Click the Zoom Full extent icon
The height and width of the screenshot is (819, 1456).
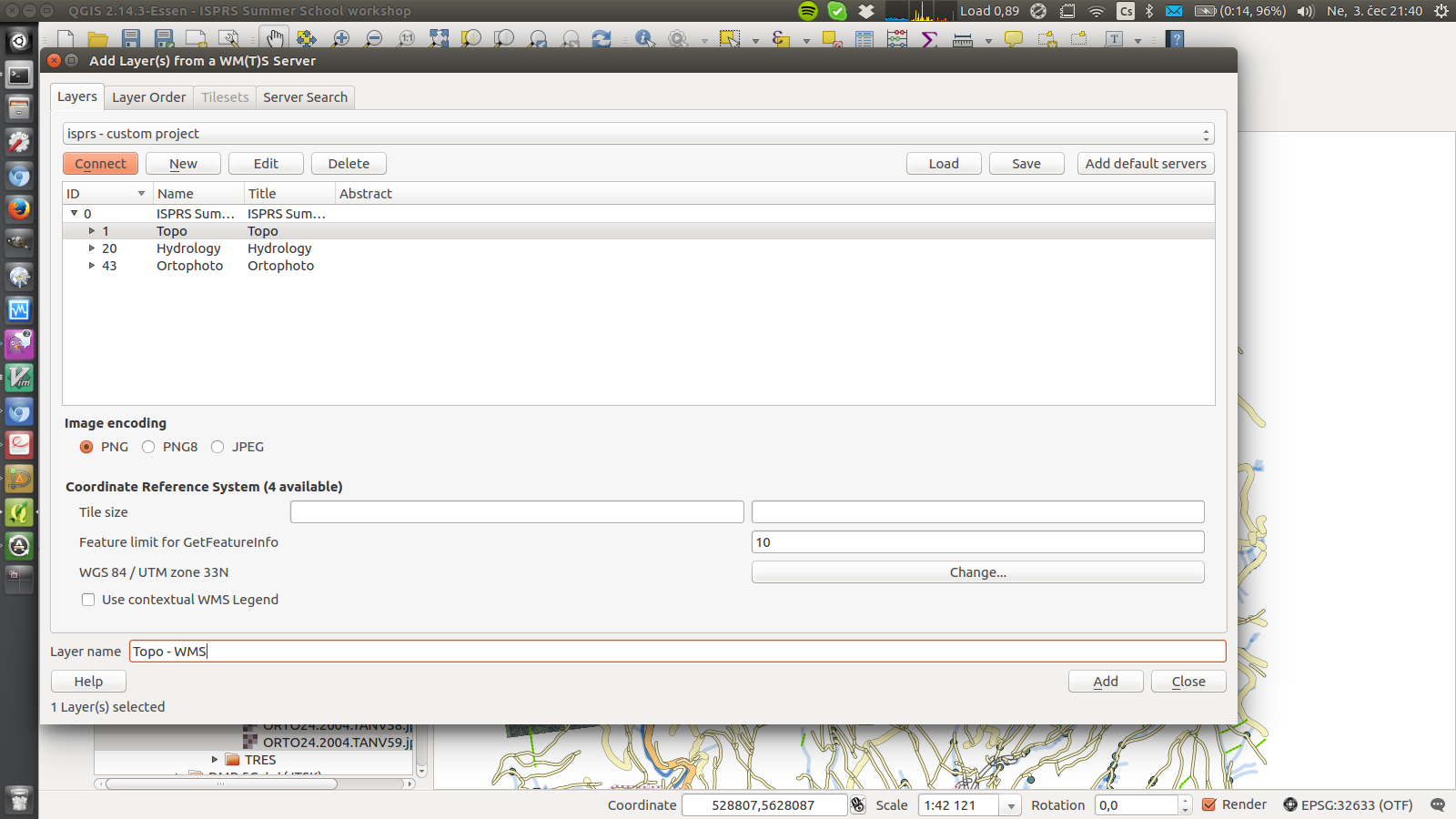tap(439, 38)
